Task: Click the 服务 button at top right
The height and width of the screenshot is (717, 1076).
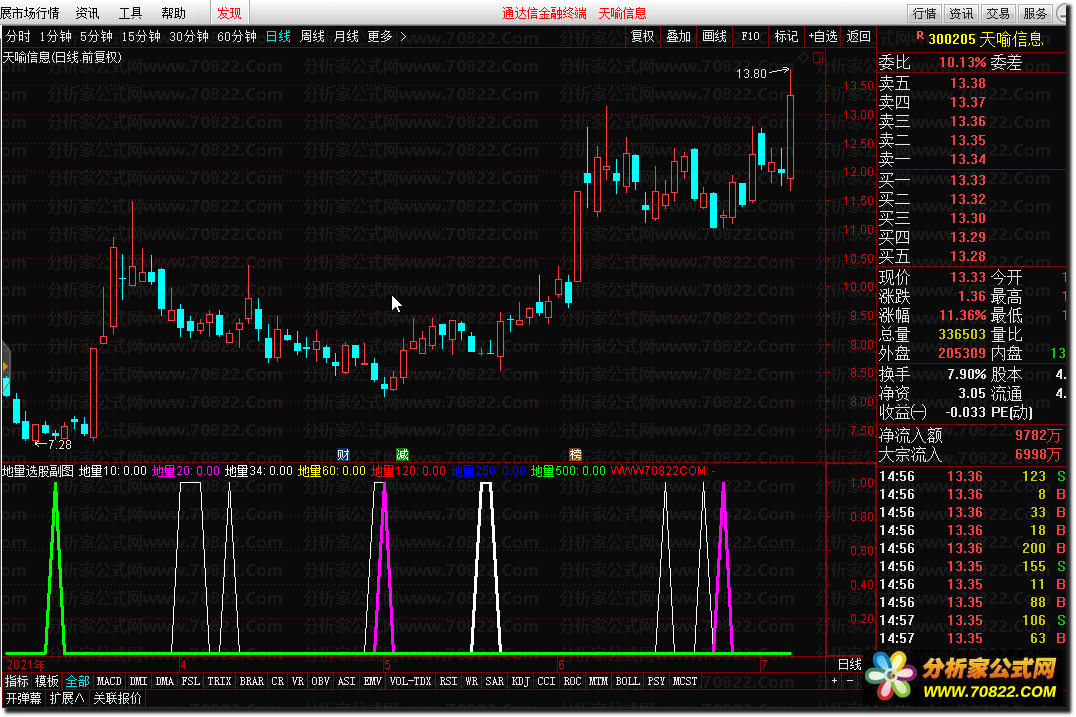Action: point(1035,13)
